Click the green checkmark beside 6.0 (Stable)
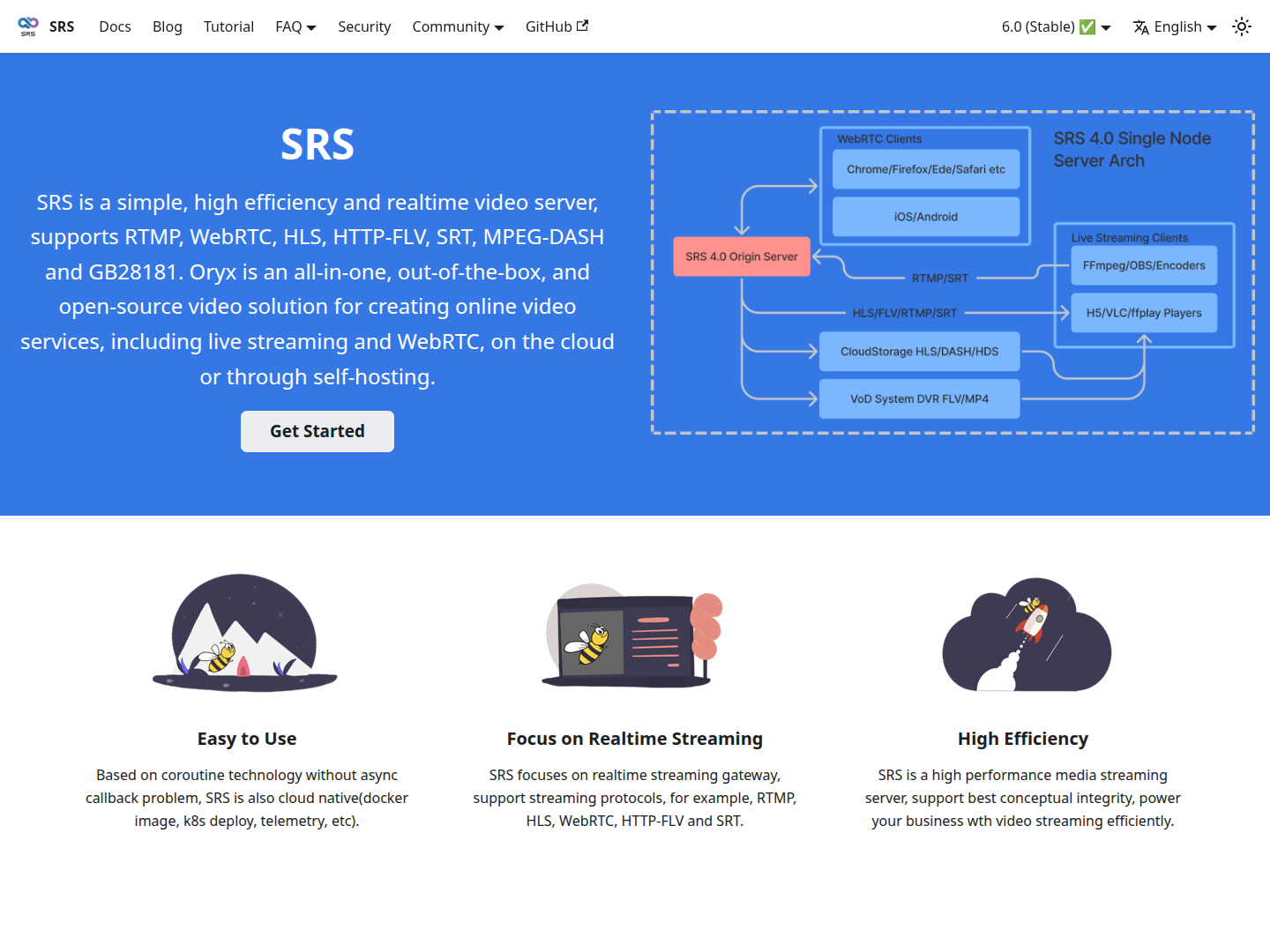This screenshot has width=1270, height=952. (x=1087, y=26)
